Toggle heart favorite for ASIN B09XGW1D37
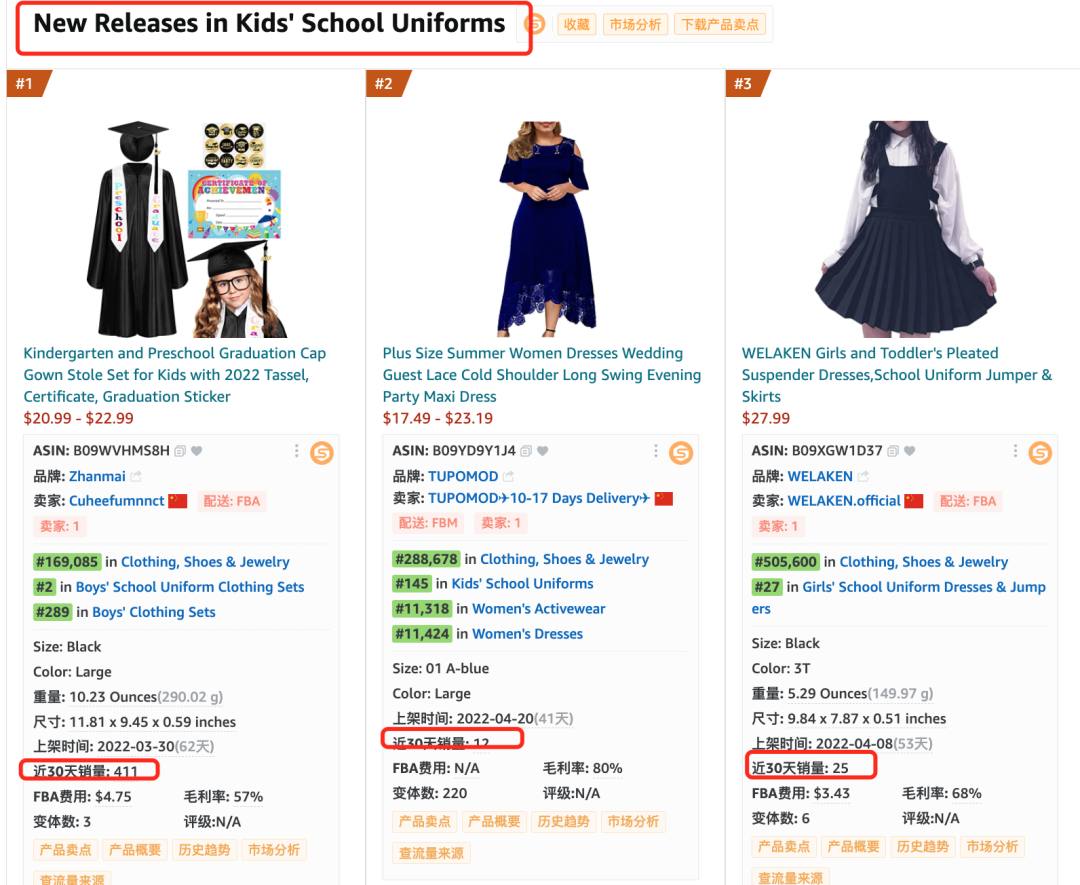1080x885 pixels. pyautogui.click(x=910, y=451)
